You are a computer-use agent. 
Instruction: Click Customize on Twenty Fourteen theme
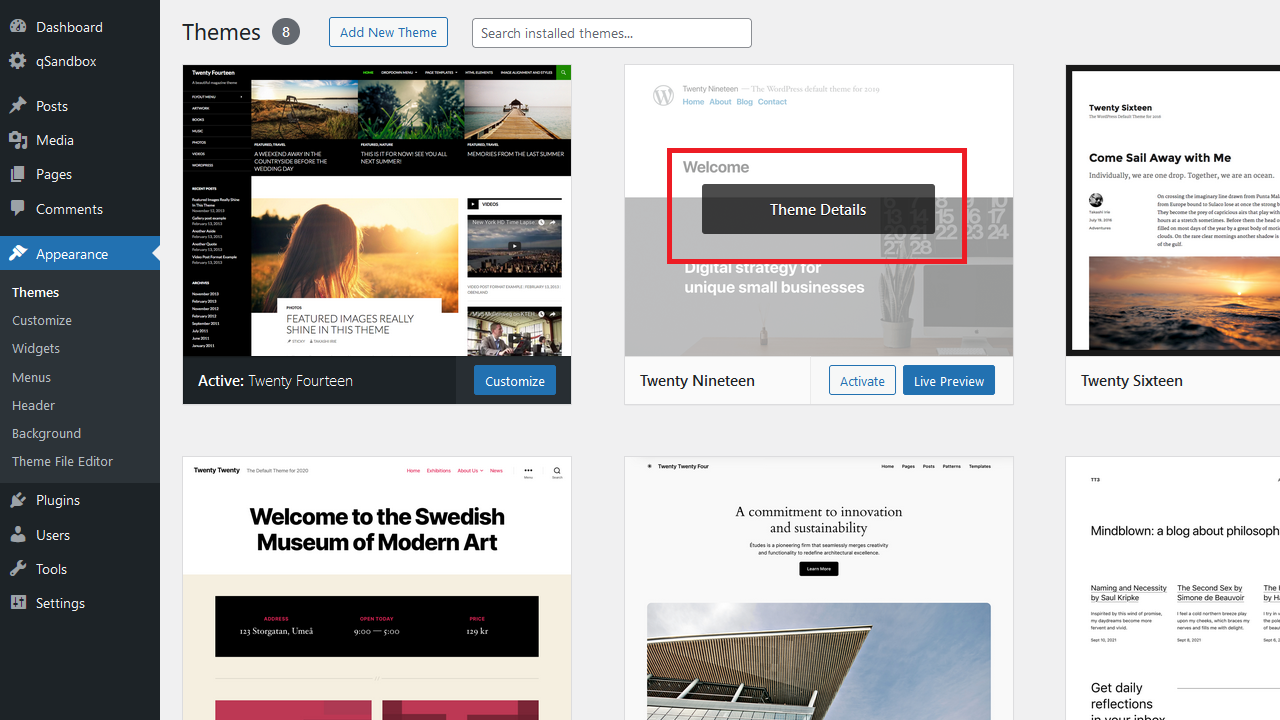click(515, 380)
